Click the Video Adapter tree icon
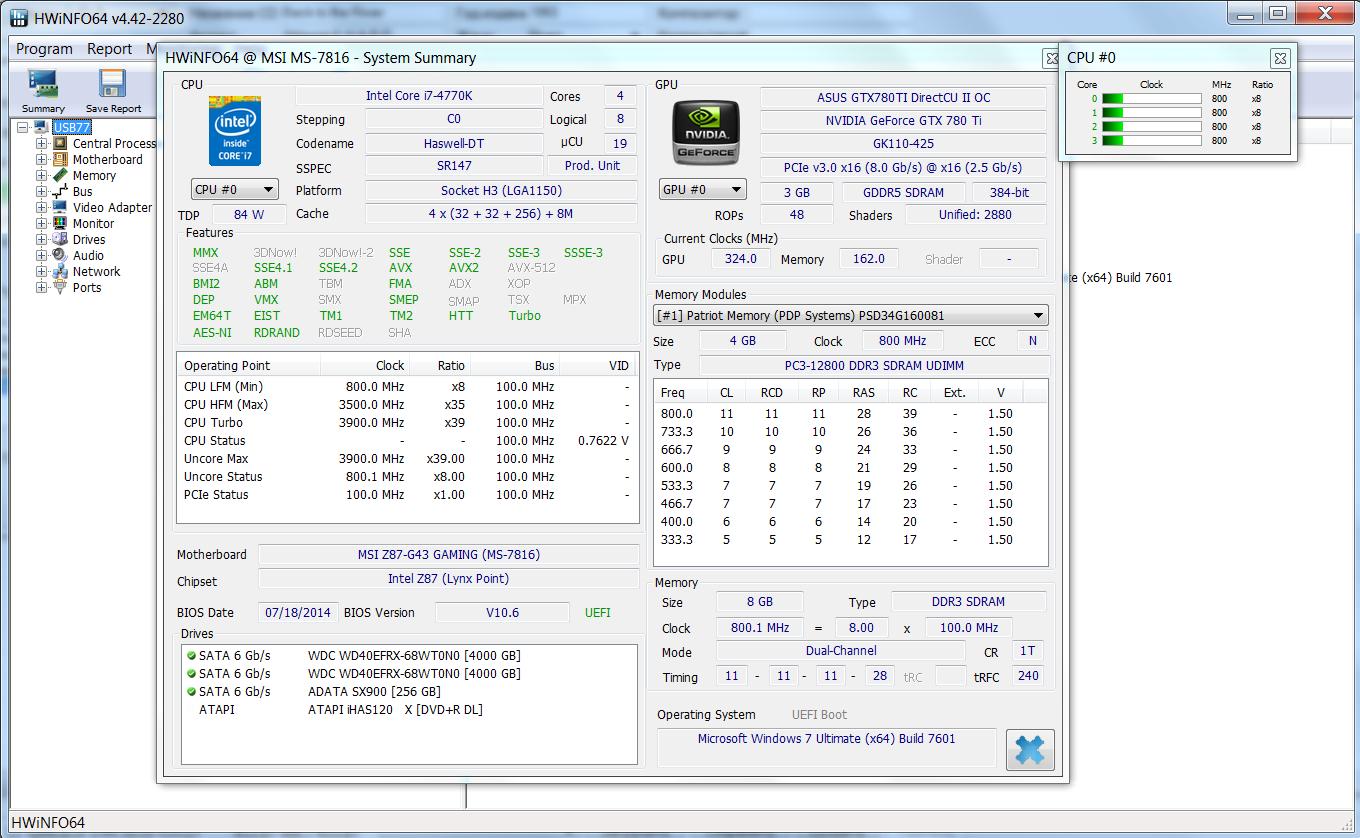Image resolution: width=1360 pixels, height=838 pixels. [x=60, y=207]
